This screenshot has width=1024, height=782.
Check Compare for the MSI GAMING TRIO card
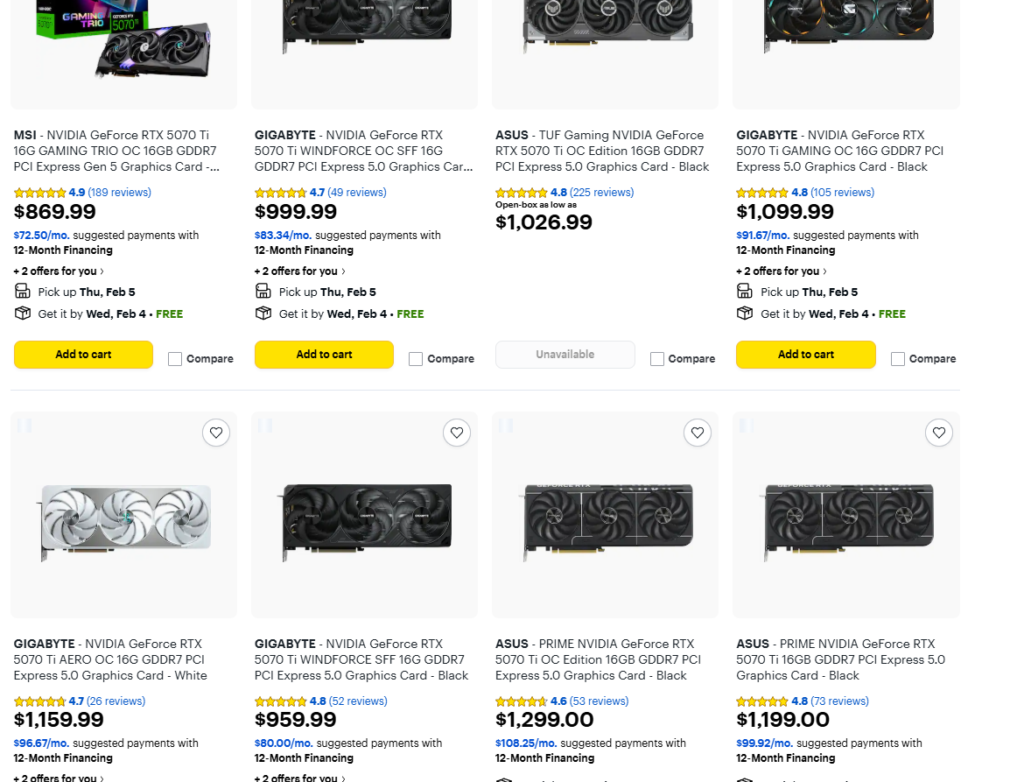[x=175, y=359]
